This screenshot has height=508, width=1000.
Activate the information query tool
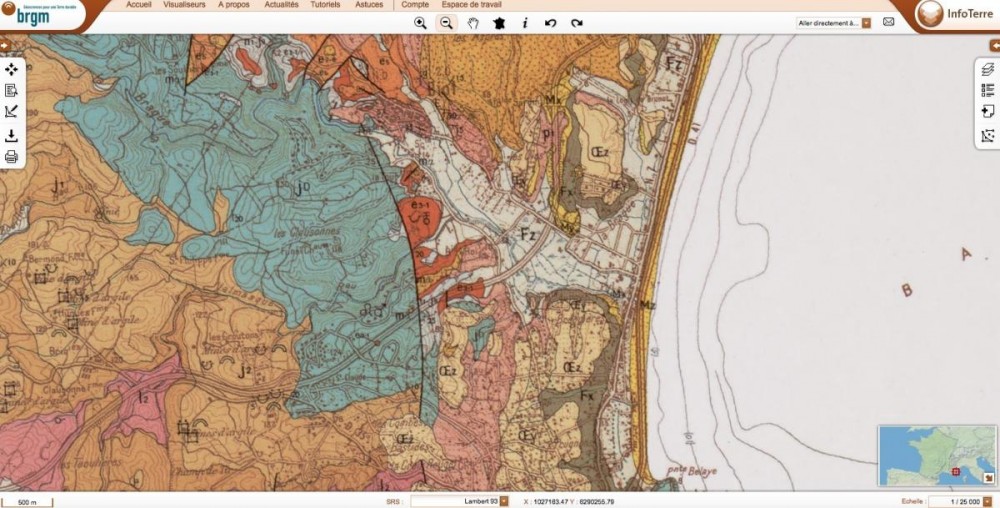tap(525, 22)
